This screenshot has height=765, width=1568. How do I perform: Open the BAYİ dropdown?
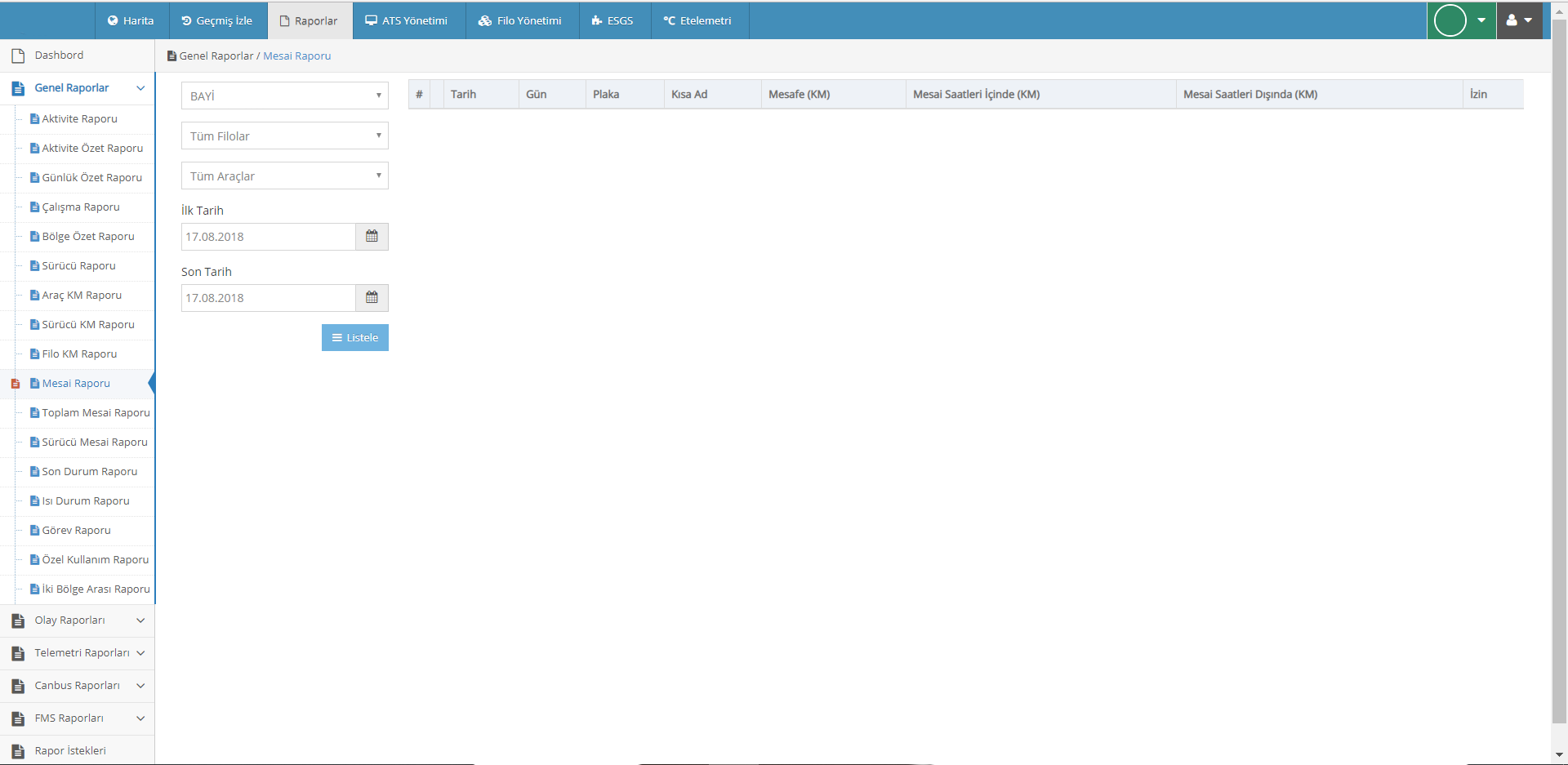(285, 96)
